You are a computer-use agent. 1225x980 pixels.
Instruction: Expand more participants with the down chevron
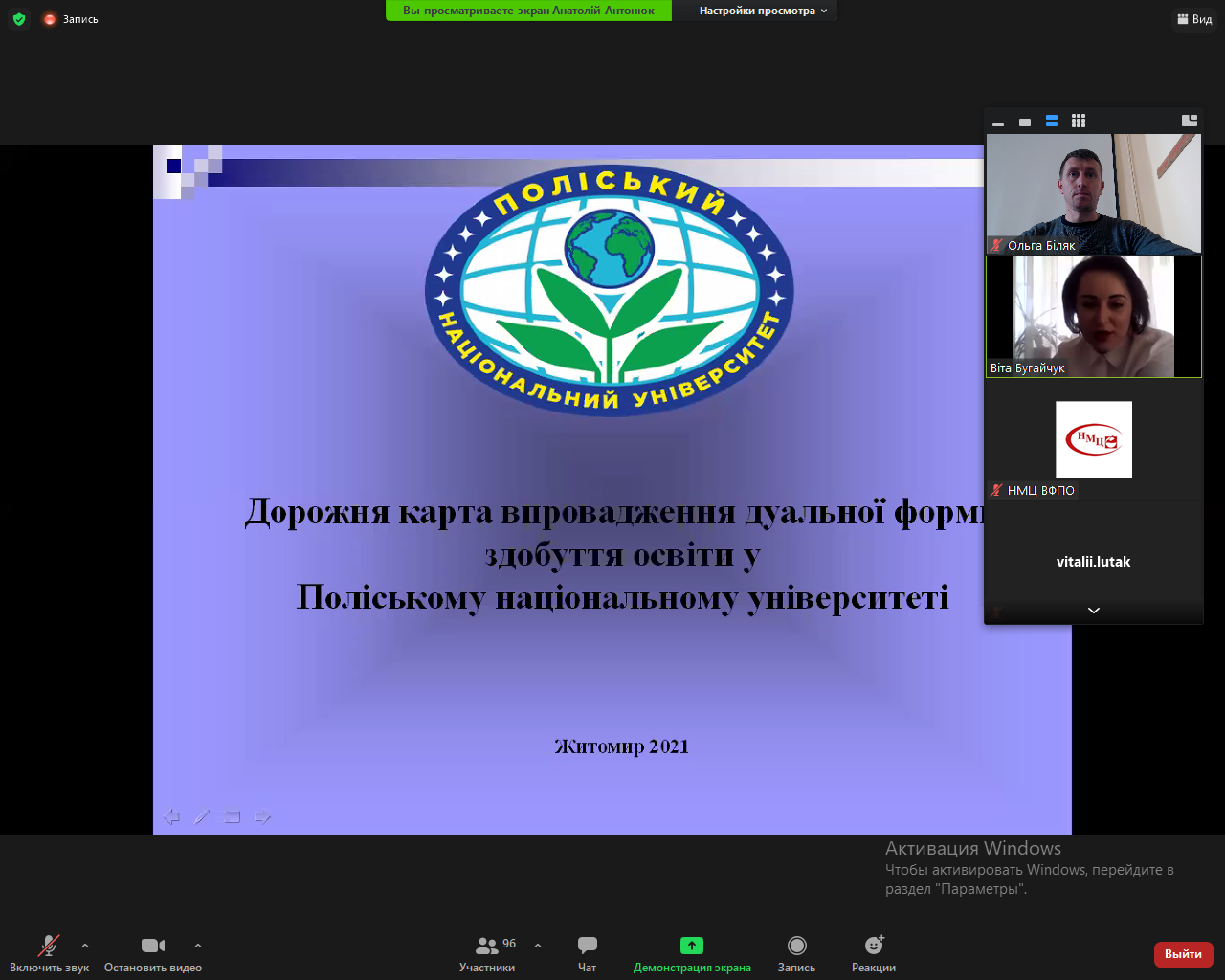click(x=1094, y=611)
